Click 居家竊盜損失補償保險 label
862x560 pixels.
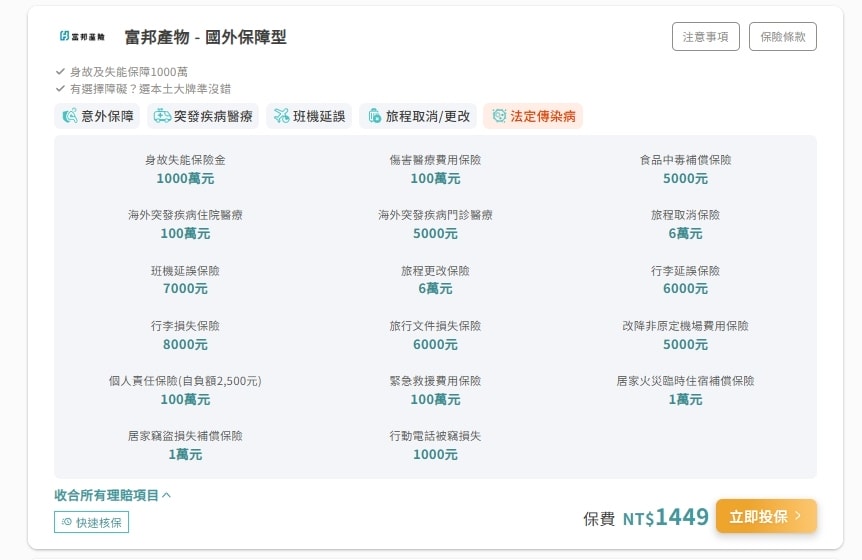pos(185,436)
